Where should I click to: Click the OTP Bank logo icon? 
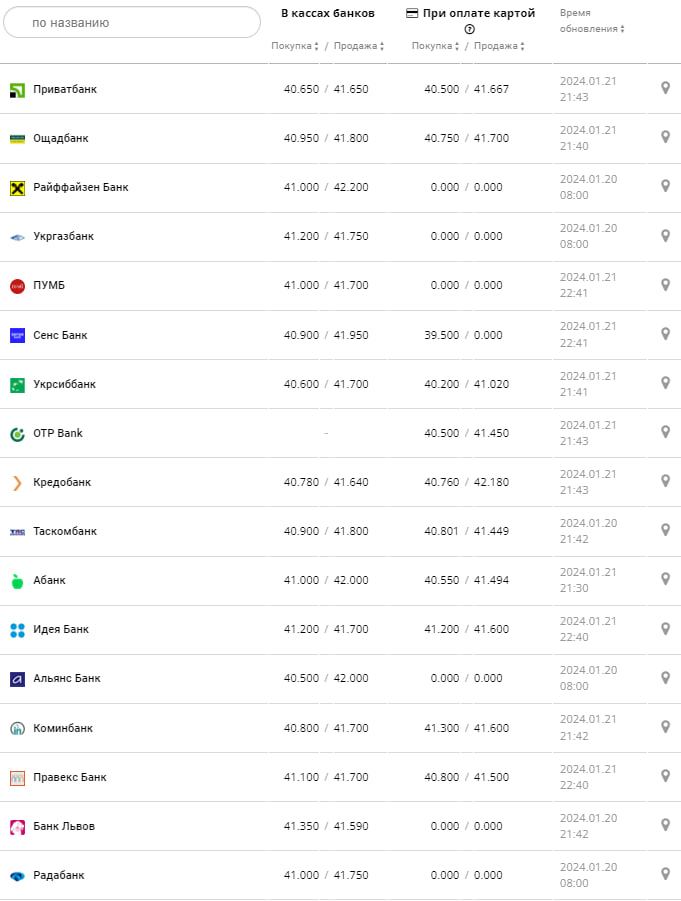pos(17,433)
